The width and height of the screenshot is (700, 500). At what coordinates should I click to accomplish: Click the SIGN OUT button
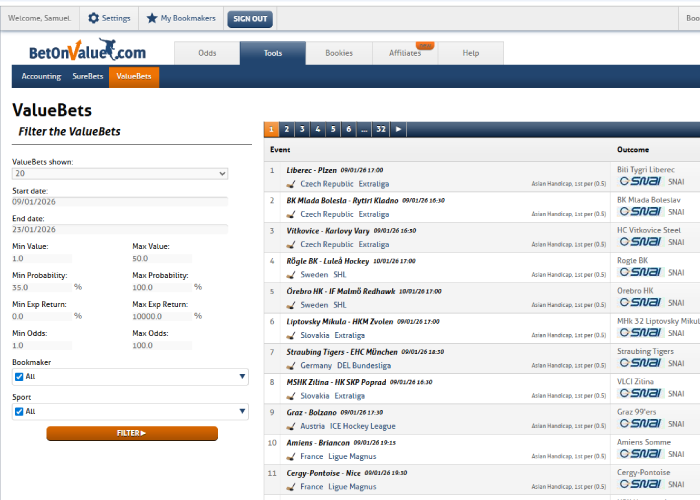pyautogui.click(x=250, y=19)
